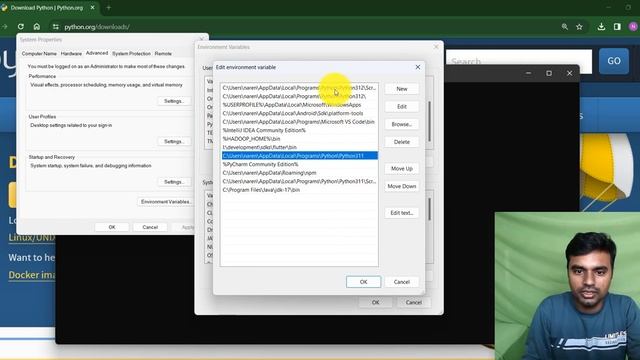Click New in Edit environment variable
640x360 pixels.
[x=402, y=89]
